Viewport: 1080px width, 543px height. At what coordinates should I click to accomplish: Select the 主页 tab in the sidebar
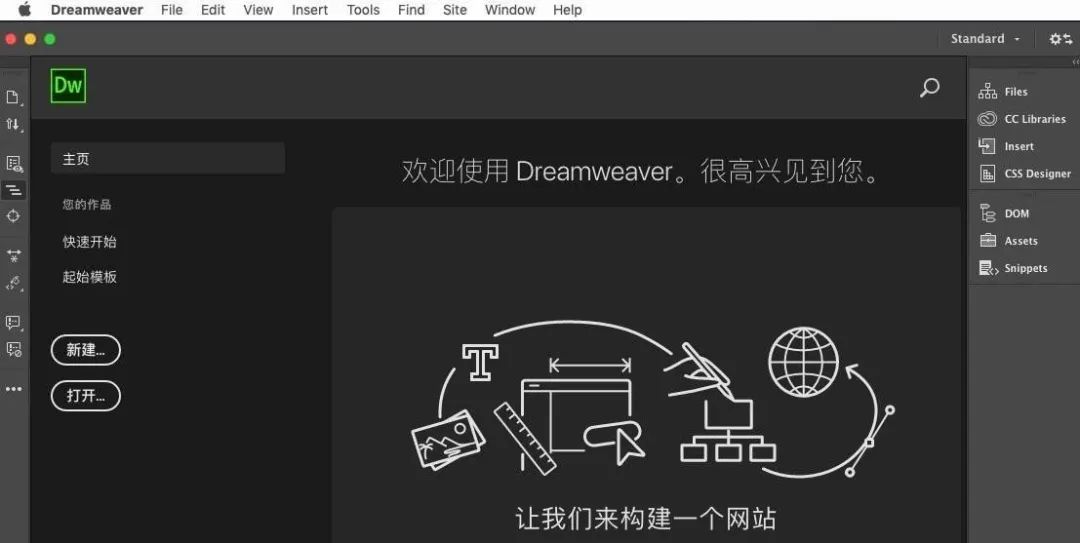click(x=167, y=158)
